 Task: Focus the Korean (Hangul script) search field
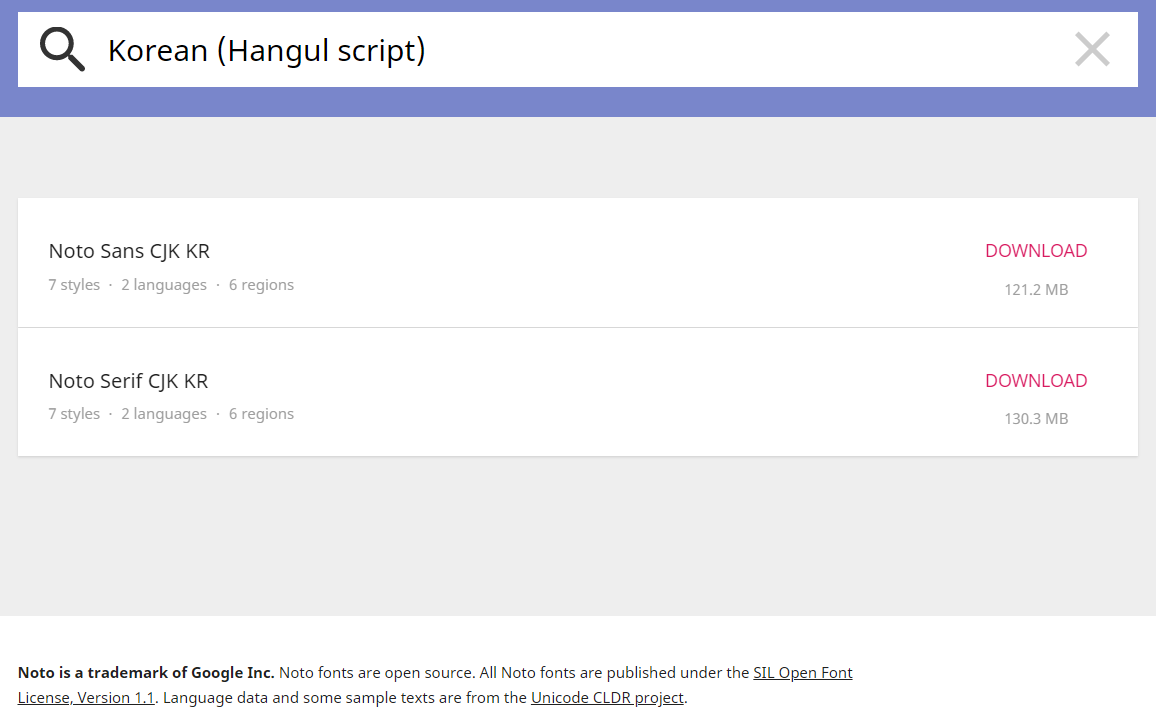[577, 49]
